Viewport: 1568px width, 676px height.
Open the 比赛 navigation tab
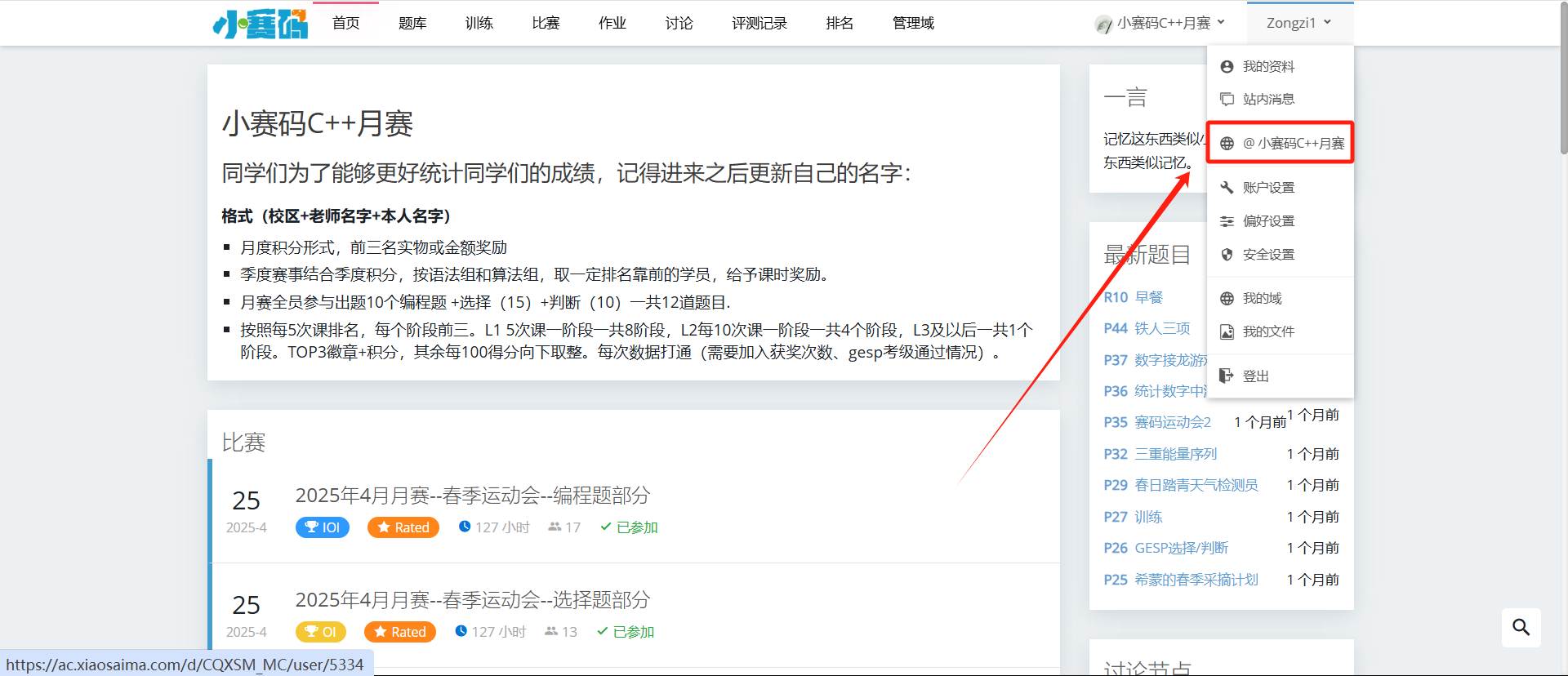tap(546, 23)
